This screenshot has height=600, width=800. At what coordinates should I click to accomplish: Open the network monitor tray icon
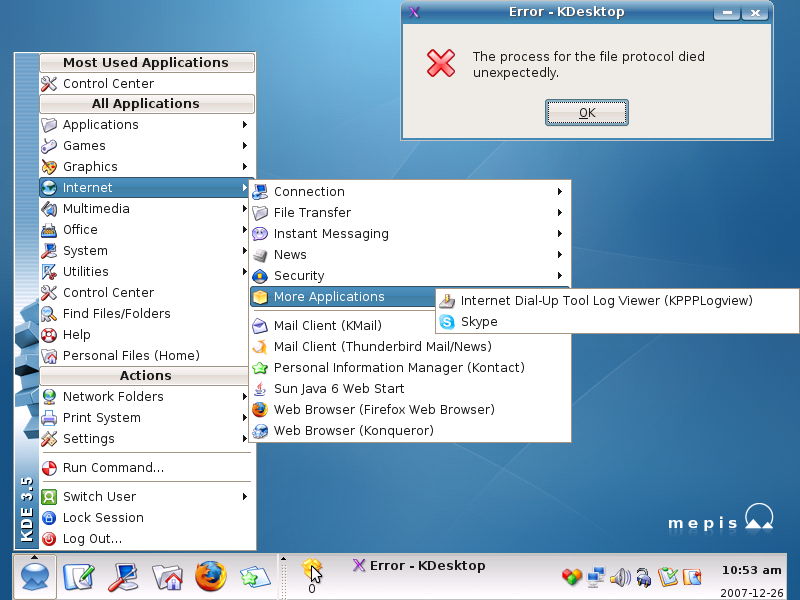595,577
